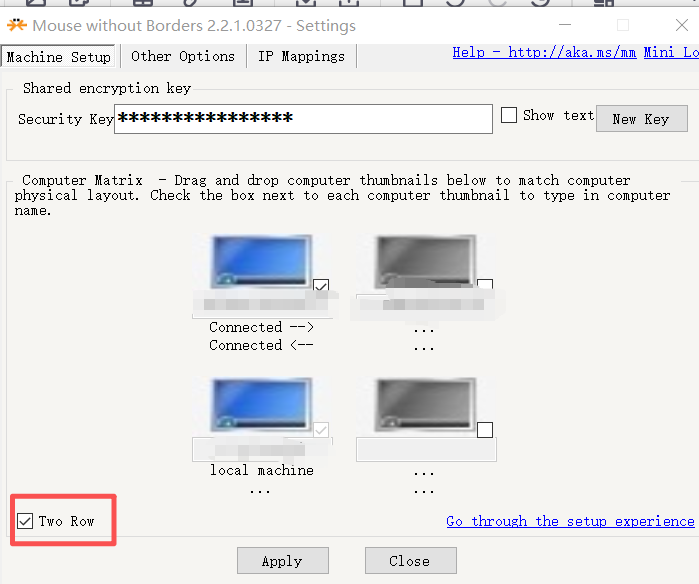Generate a New Key
Viewport: 699px width, 584px height.
641,119
